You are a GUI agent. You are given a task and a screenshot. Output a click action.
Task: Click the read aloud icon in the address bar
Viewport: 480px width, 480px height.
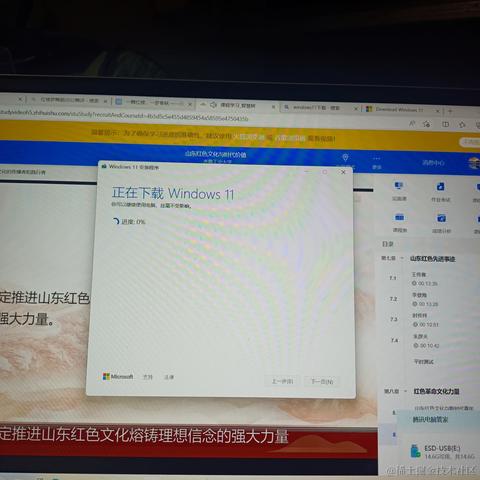click(412, 124)
